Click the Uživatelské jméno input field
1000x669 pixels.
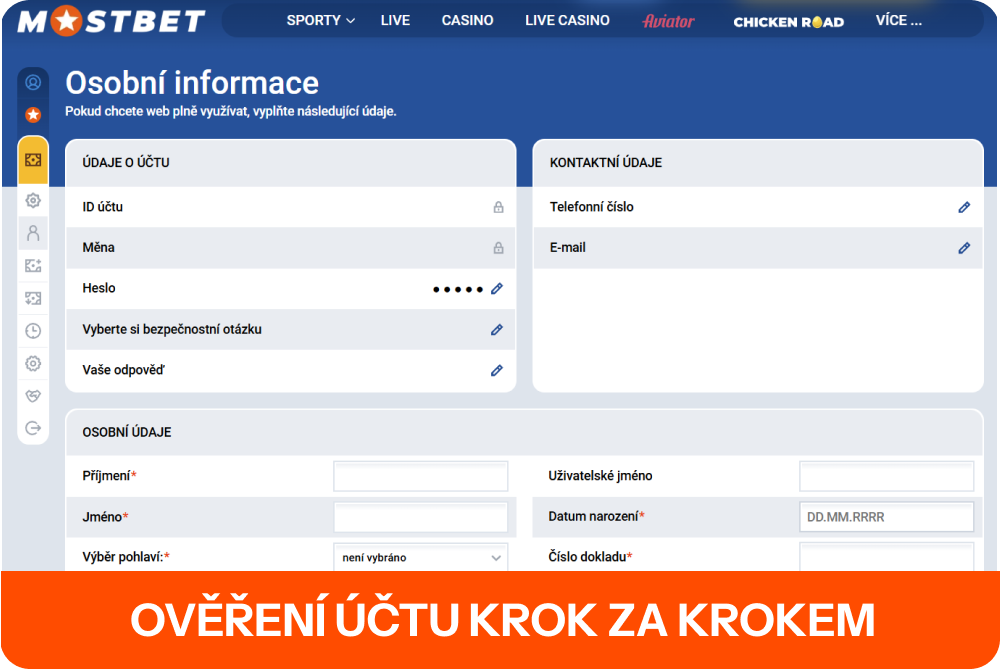click(886, 476)
